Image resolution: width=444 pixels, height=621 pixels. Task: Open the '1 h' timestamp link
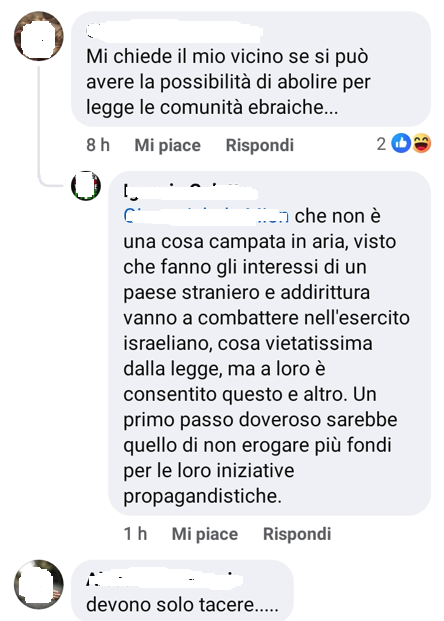coord(135,534)
